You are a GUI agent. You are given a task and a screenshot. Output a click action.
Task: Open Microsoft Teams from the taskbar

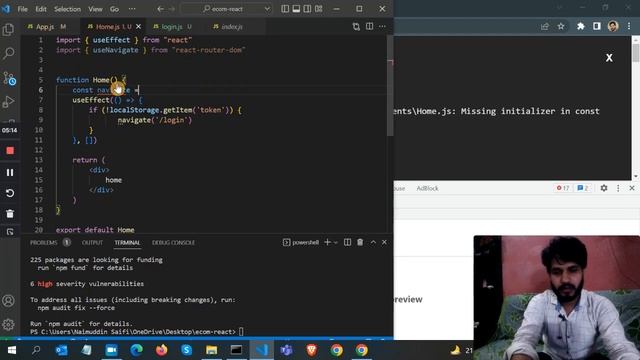286,350
